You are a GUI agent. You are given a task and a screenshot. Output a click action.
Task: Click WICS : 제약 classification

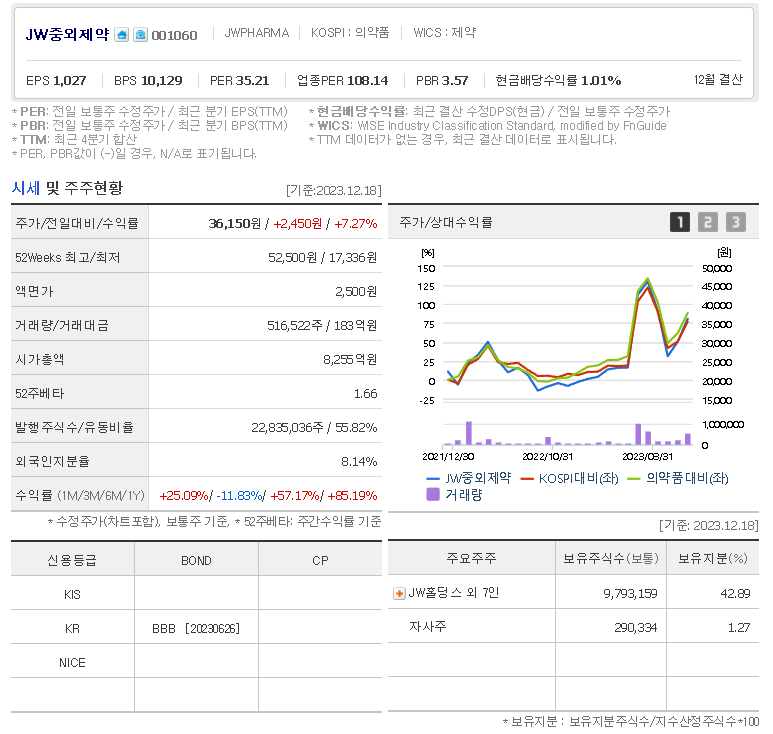coord(444,33)
